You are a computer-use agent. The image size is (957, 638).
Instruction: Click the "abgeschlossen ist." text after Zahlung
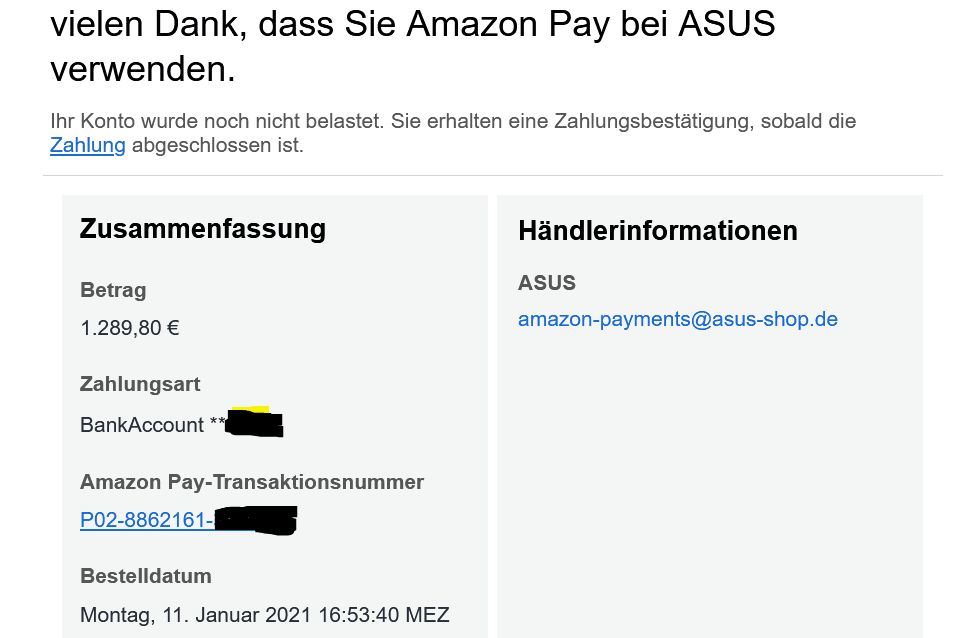point(217,146)
